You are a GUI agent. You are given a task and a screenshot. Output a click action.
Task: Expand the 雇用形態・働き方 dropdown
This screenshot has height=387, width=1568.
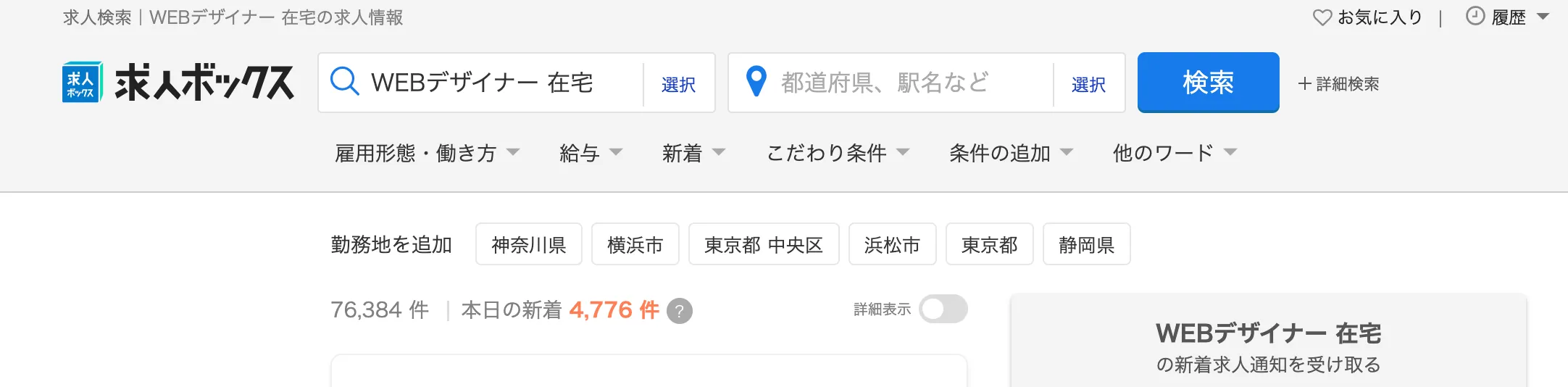pos(428,153)
